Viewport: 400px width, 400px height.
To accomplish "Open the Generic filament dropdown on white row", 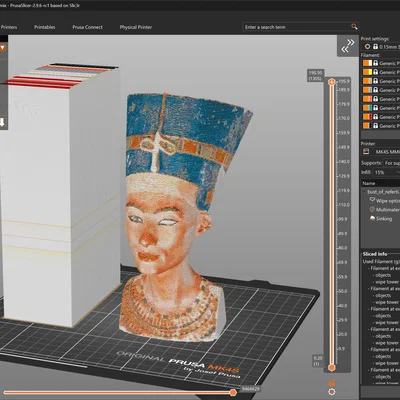I will coord(389,63).
